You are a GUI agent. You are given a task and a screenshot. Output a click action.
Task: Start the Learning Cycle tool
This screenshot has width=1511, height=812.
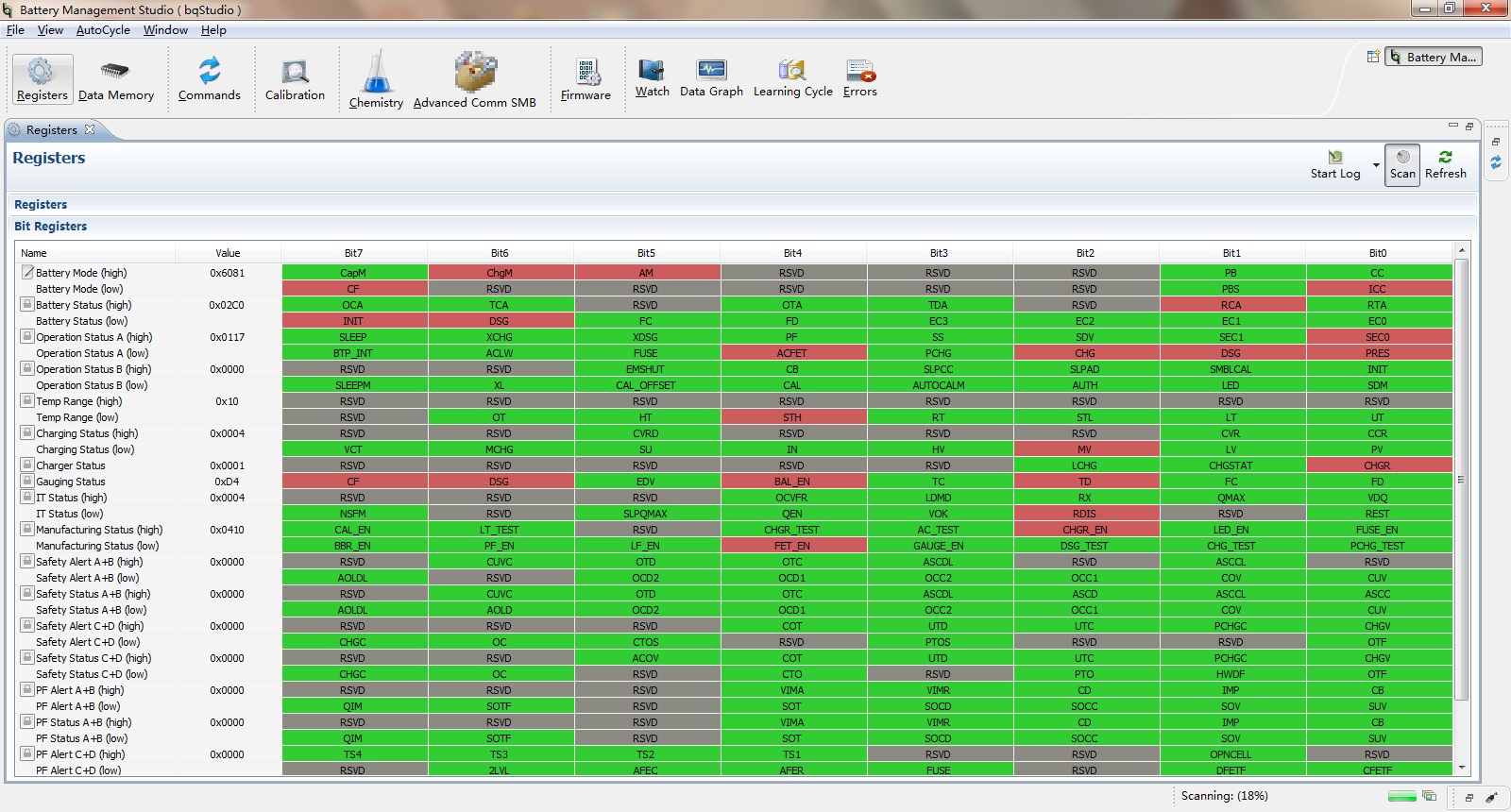pyautogui.click(x=793, y=77)
